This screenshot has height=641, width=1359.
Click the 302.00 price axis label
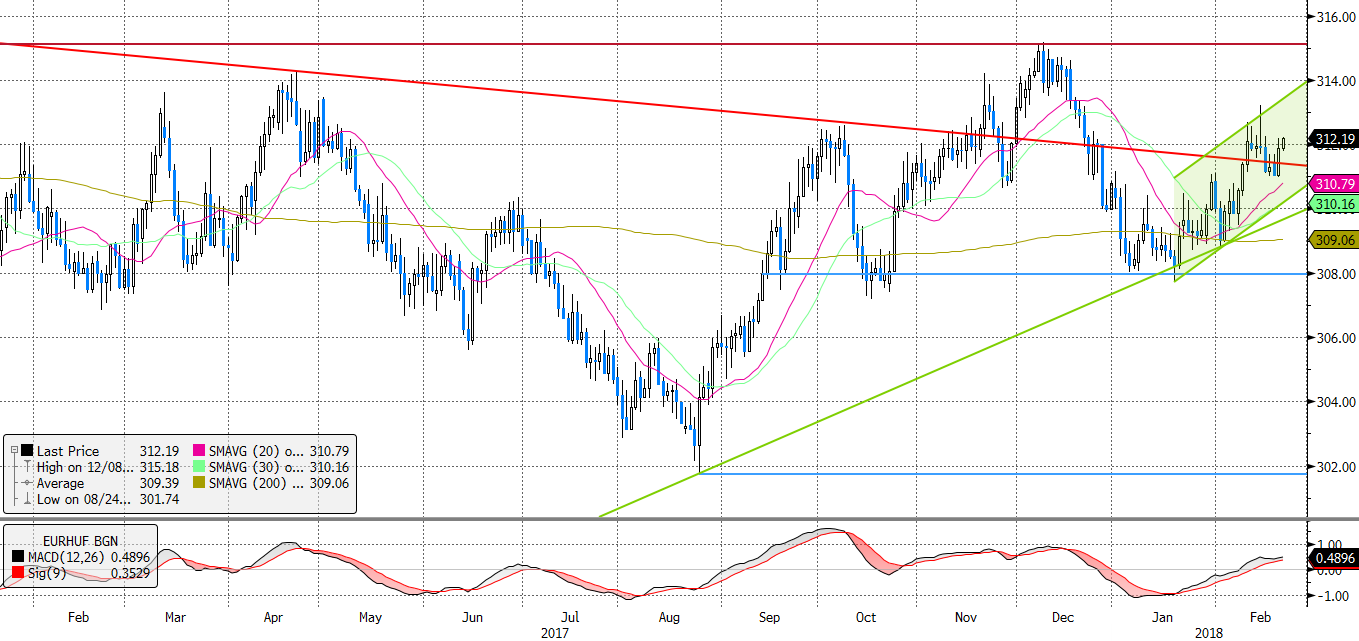click(x=1335, y=466)
